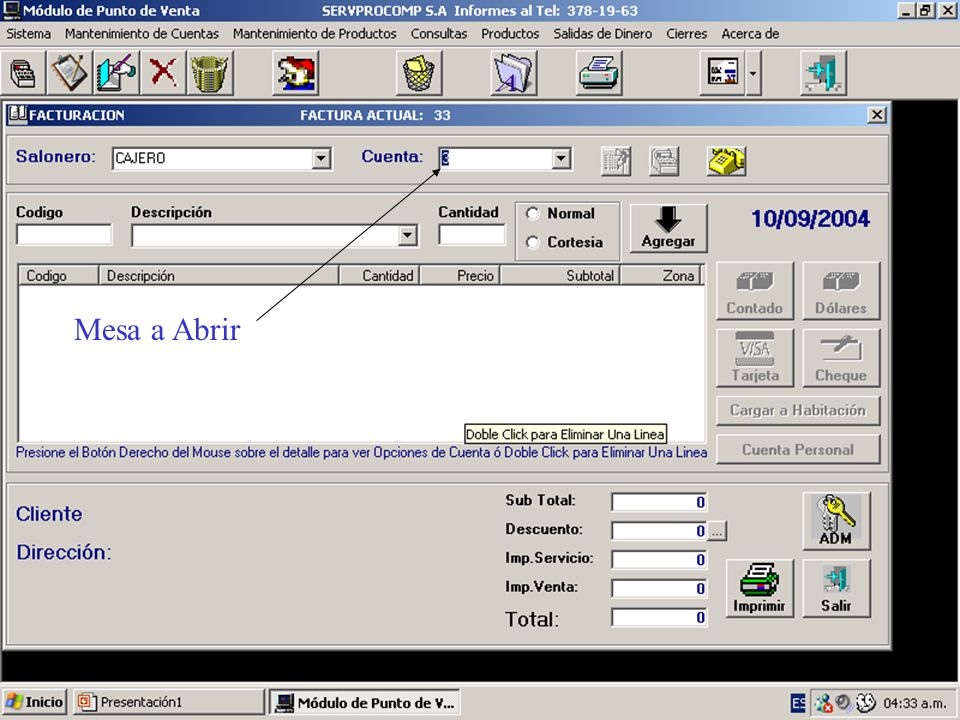Click Cuenta Personal button

tap(798, 449)
